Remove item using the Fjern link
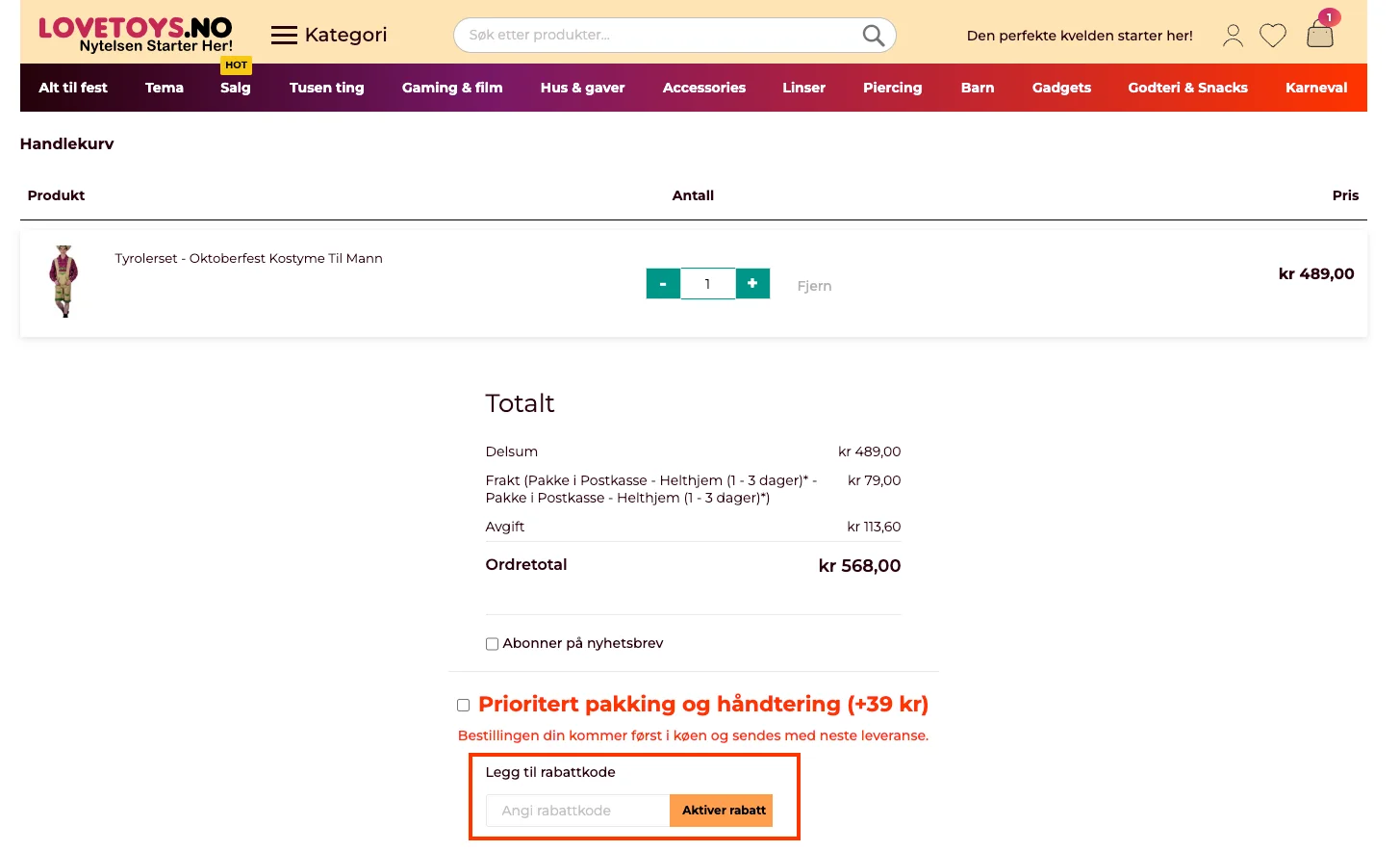This screenshot has width=1400, height=851. coord(814,286)
